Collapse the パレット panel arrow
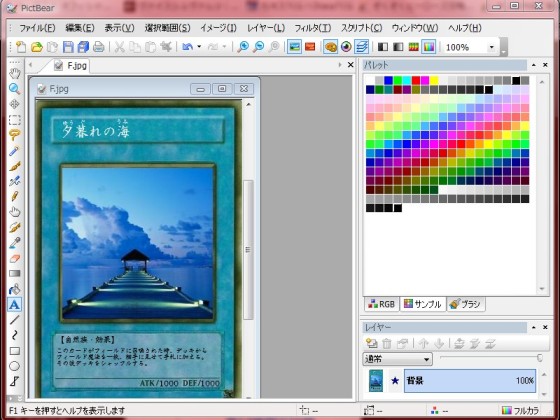 pos(534,65)
